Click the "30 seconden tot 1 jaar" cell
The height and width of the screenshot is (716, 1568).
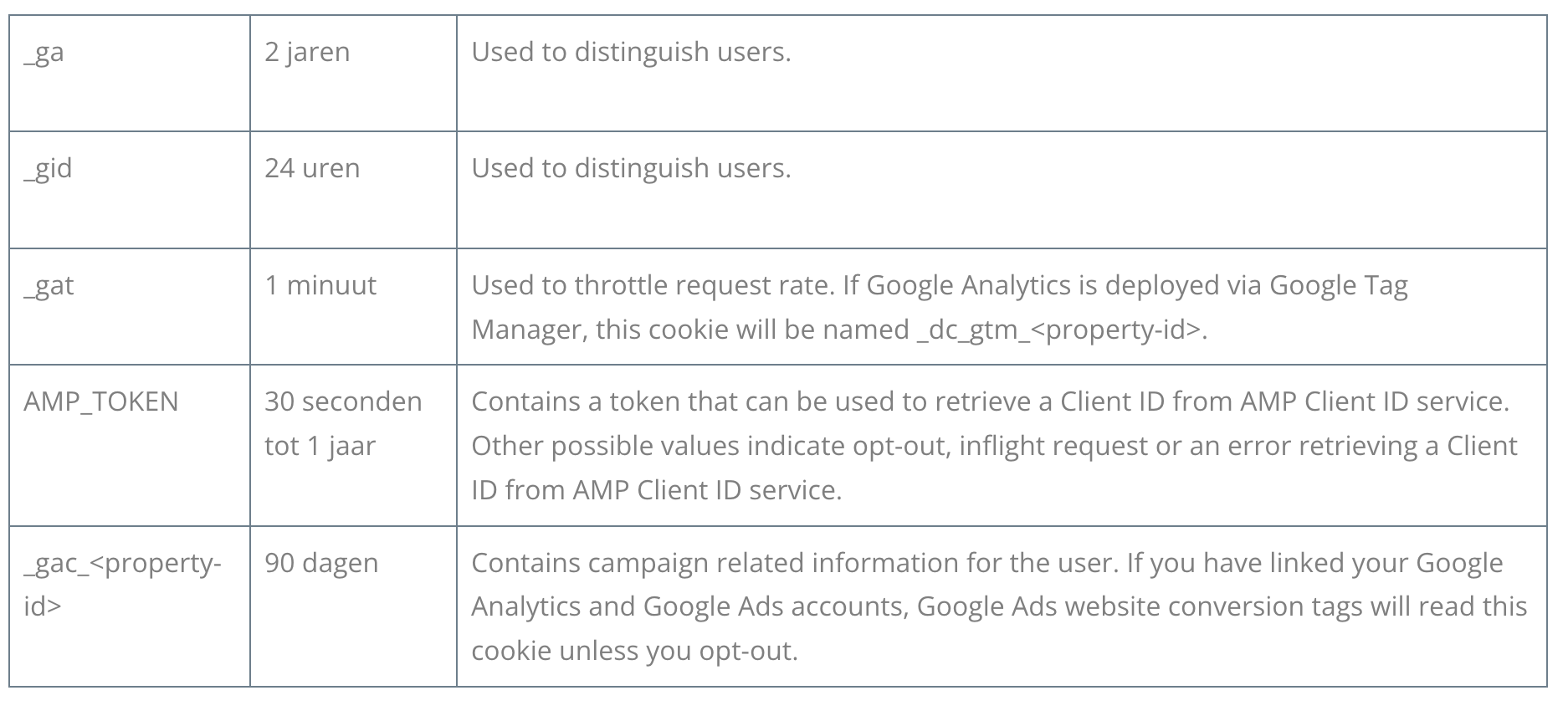(343, 423)
